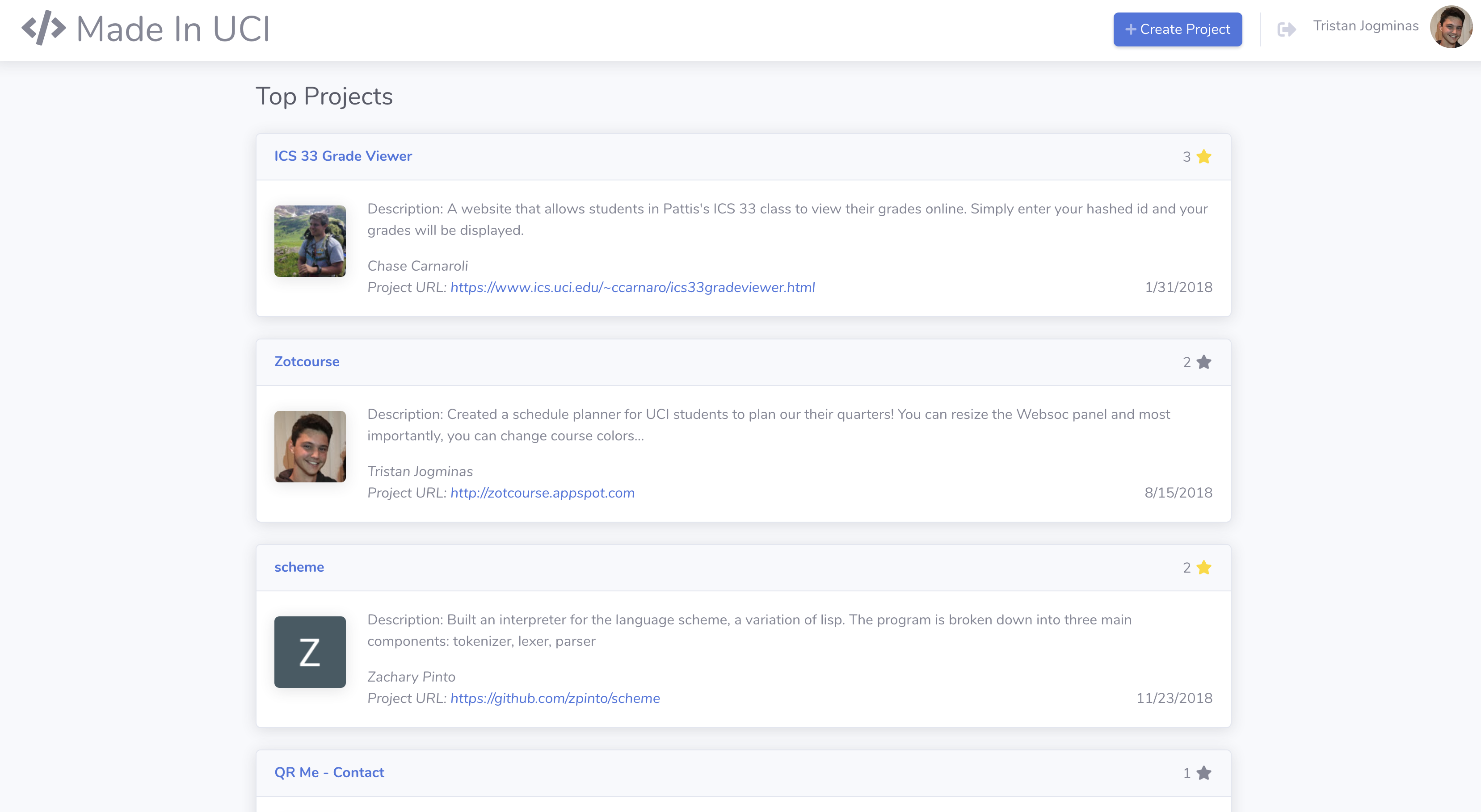Open the github.com/zpinto/scheme URL
The height and width of the screenshot is (812, 1481).
pyautogui.click(x=555, y=698)
